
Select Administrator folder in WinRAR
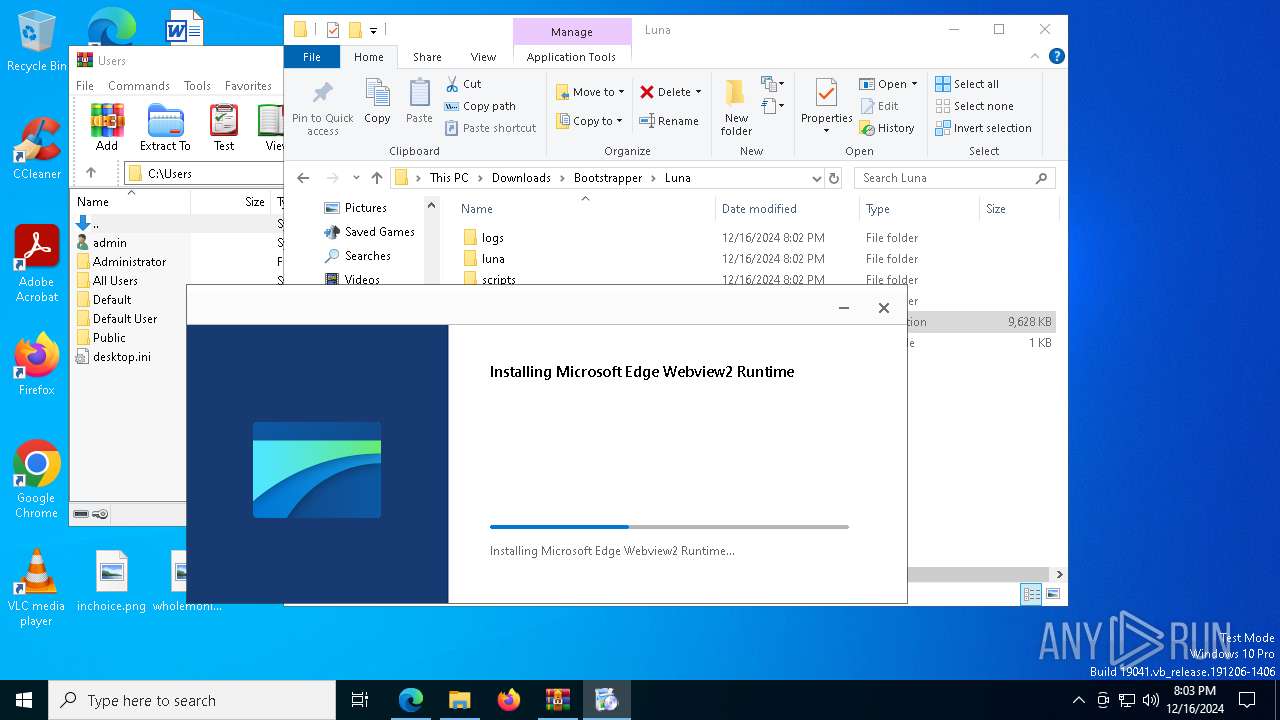[x=129, y=262]
